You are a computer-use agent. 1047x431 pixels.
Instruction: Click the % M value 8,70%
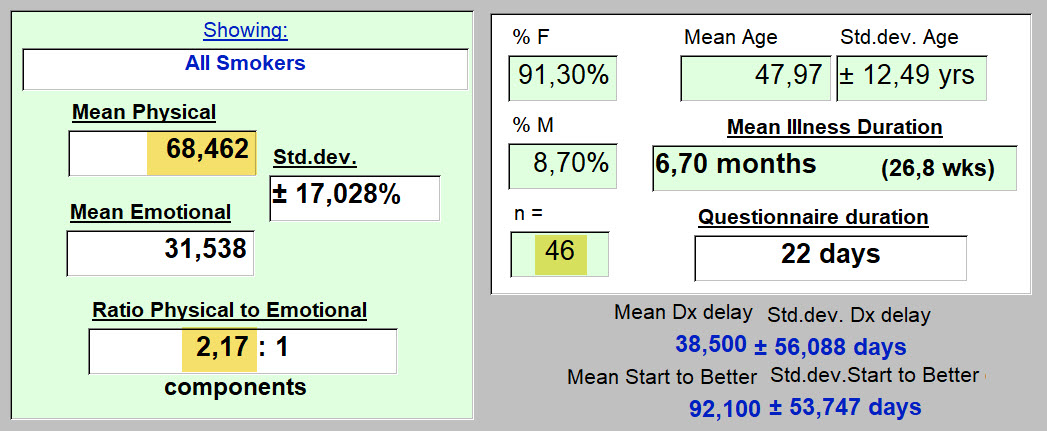(x=562, y=166)
